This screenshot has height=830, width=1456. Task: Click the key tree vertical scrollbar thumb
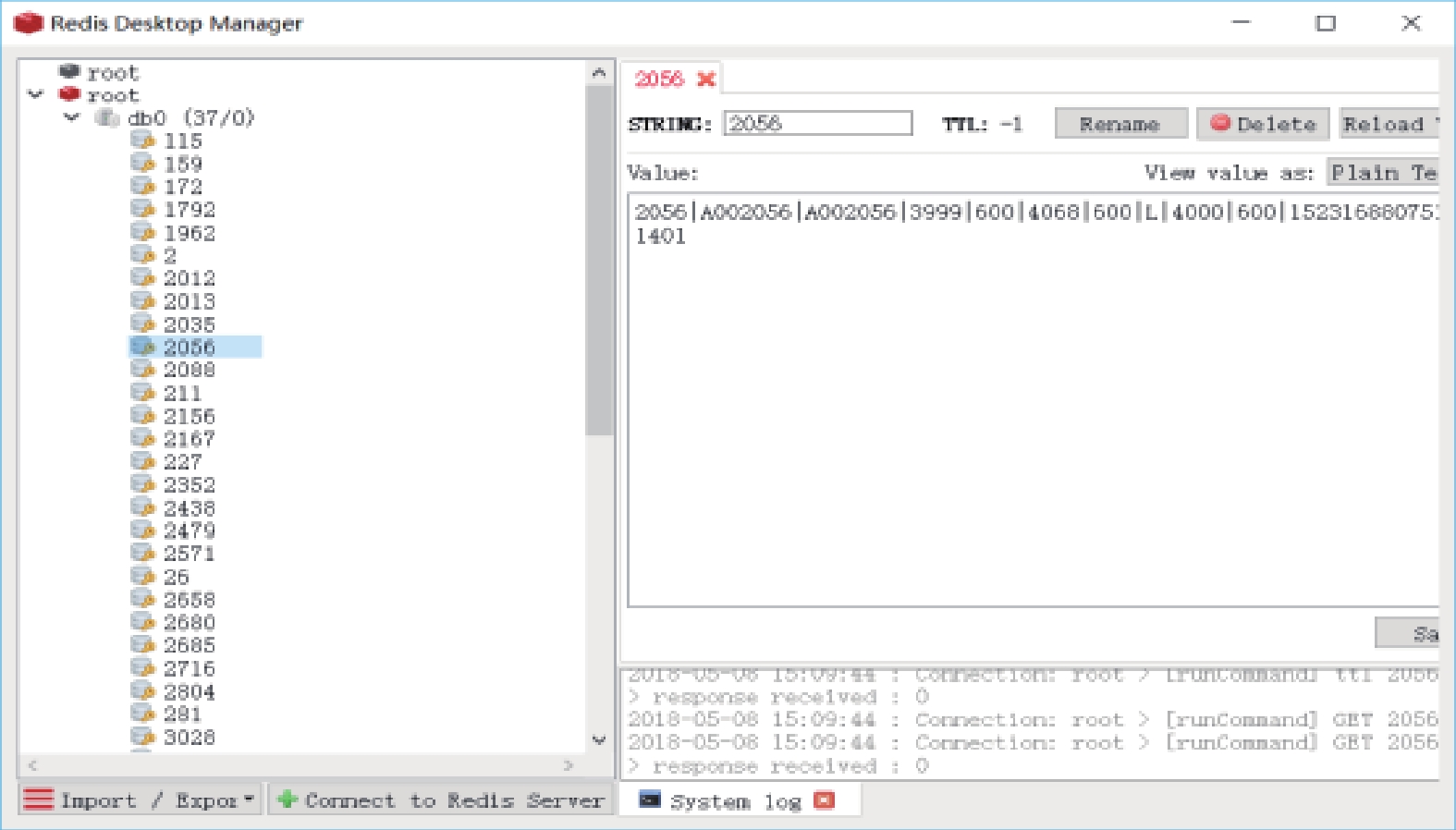tap(599, 260)
